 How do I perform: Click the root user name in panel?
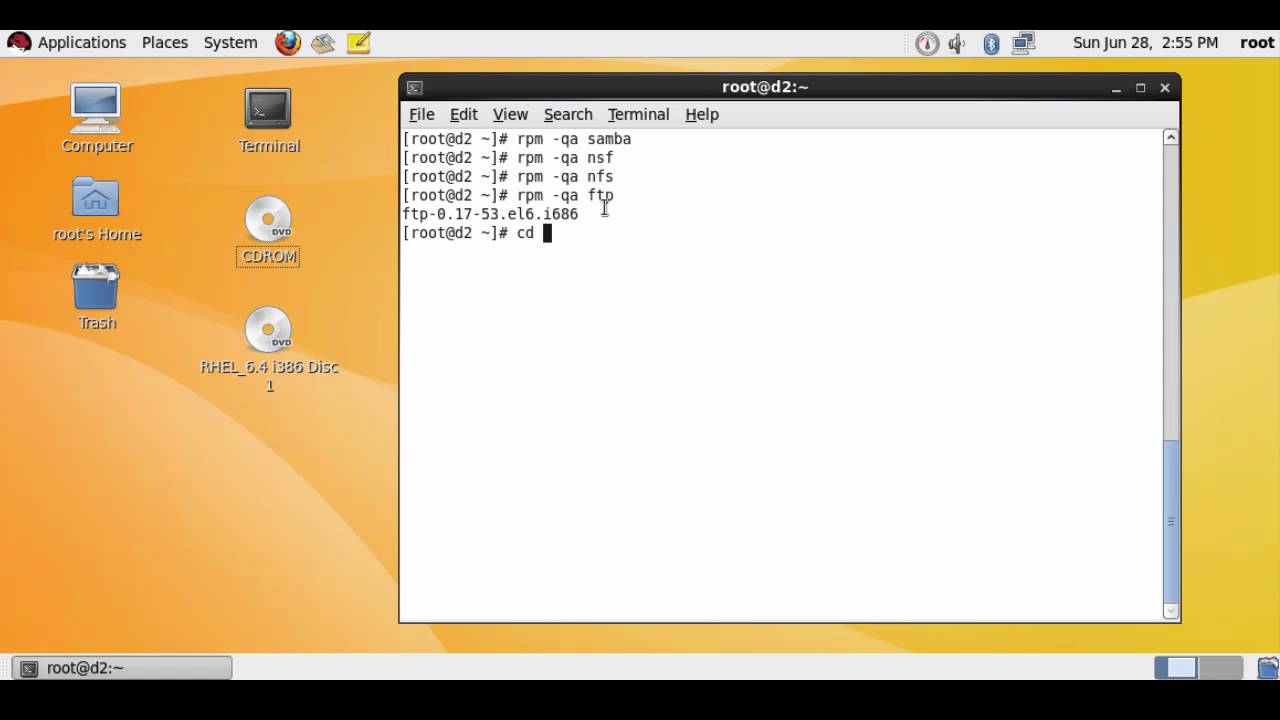1257,42
